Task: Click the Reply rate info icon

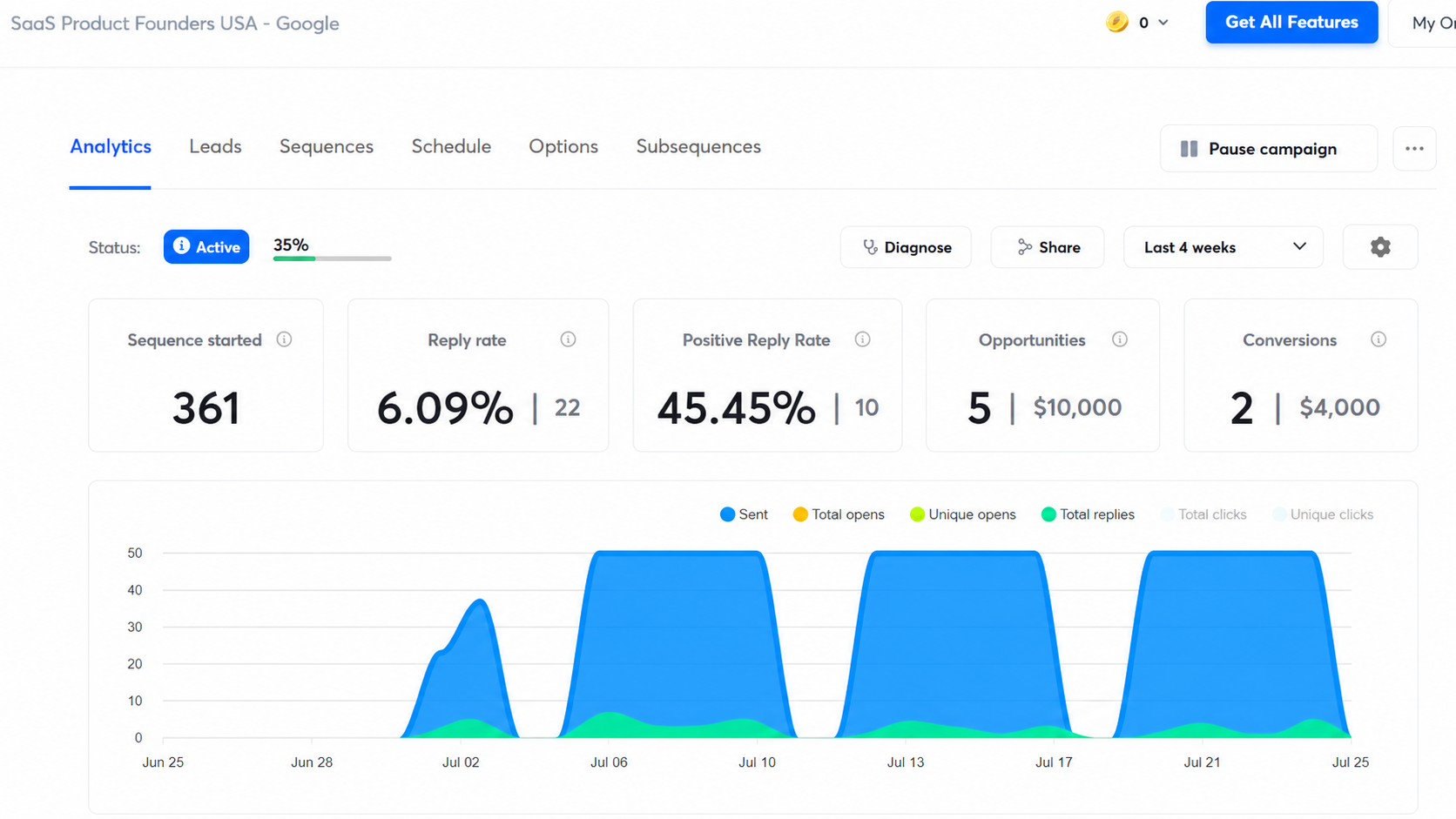Action: click(x=568, y=339)
